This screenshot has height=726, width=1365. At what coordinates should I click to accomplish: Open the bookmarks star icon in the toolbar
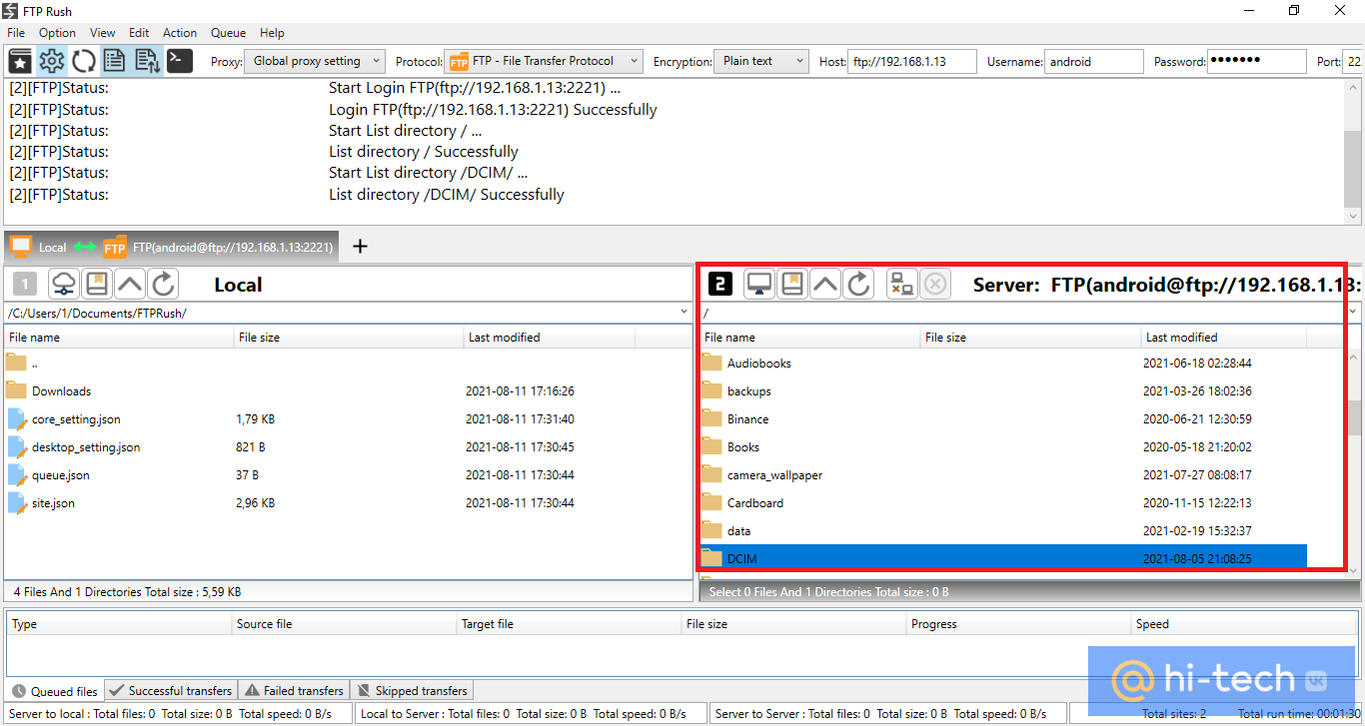click(x=20, y=61)
